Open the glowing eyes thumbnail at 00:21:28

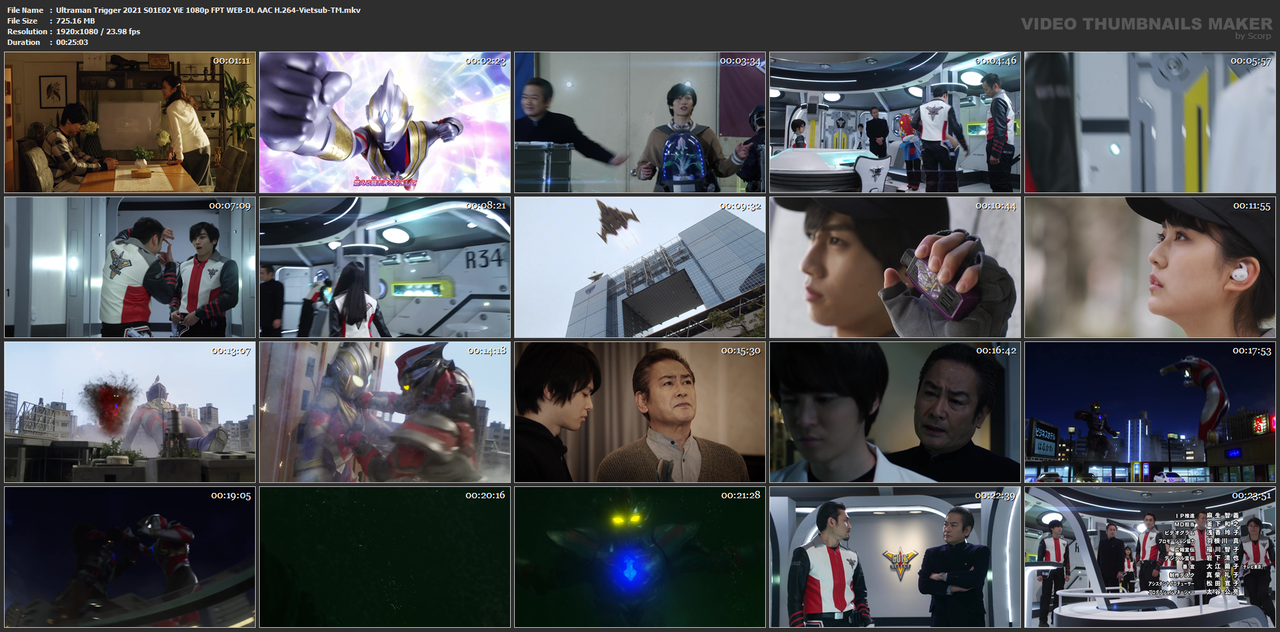640,557
